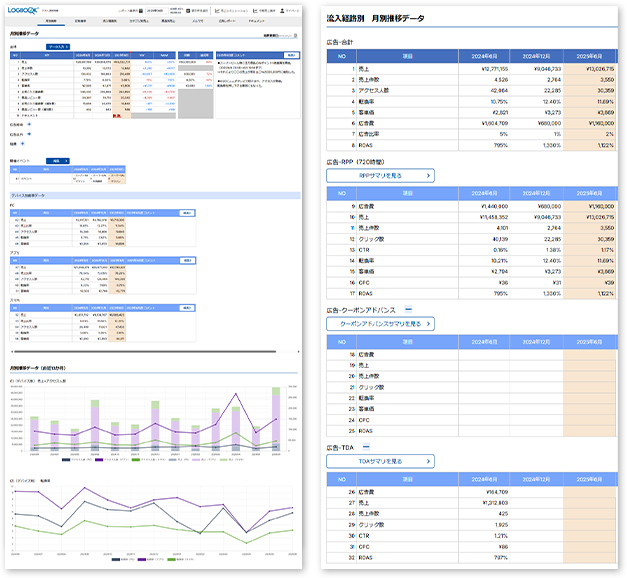627x578 pixels.
Task: Click the edit button on アプリ device table
Action: click(x=186, y=258)
